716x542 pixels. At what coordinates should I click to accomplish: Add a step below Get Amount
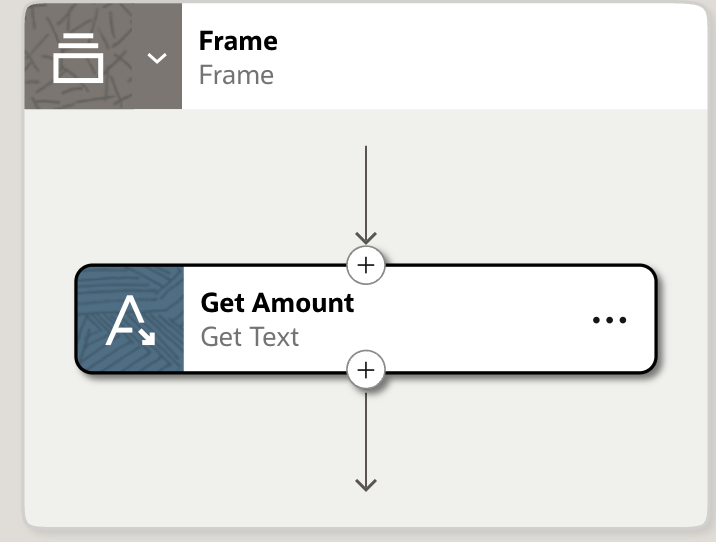pyautogui.click(x=366, y=370)
